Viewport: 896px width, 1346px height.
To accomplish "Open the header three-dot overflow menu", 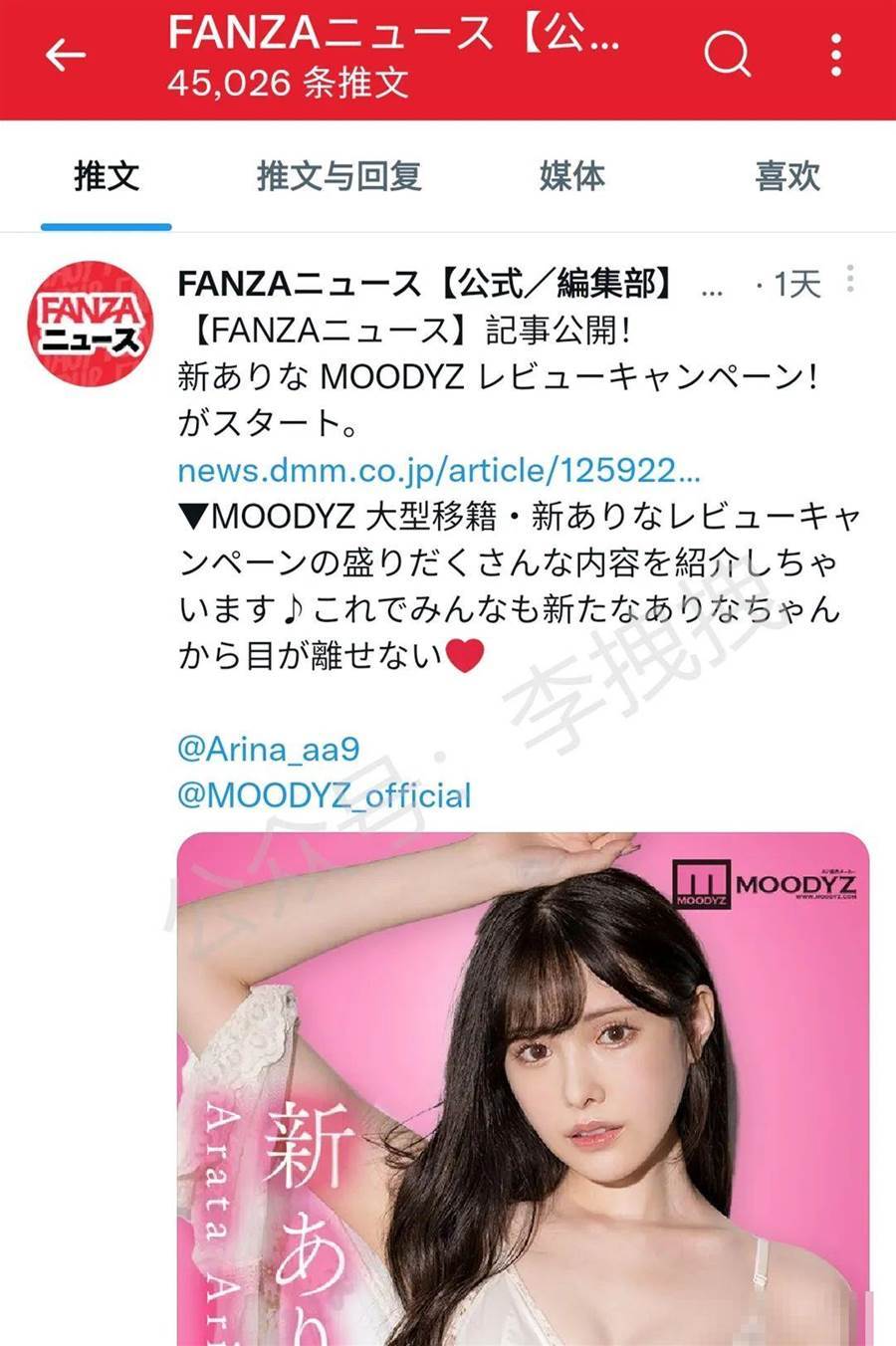I will pos(836,54).
